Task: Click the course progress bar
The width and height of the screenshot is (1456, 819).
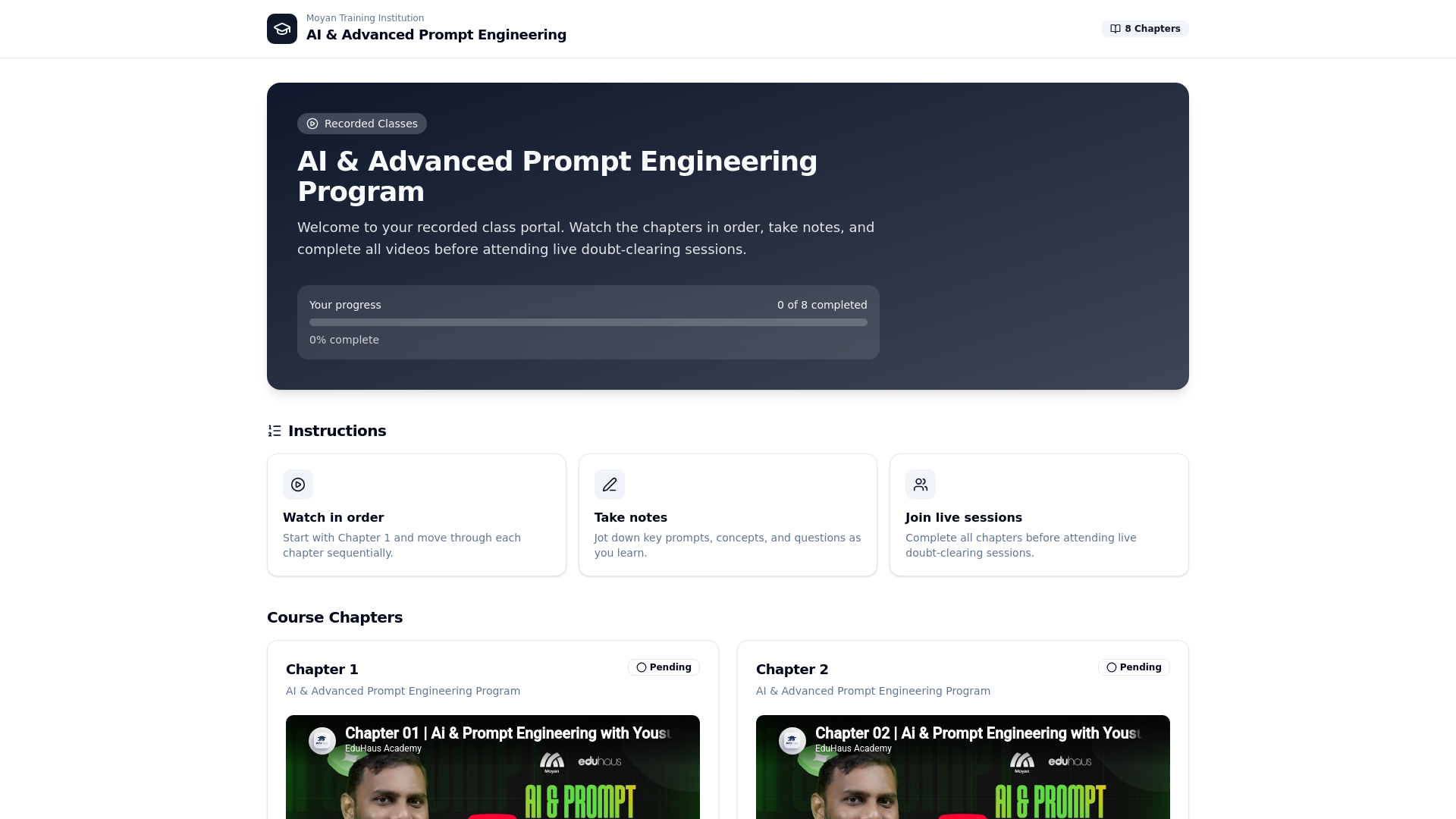Action: [588, 322]
